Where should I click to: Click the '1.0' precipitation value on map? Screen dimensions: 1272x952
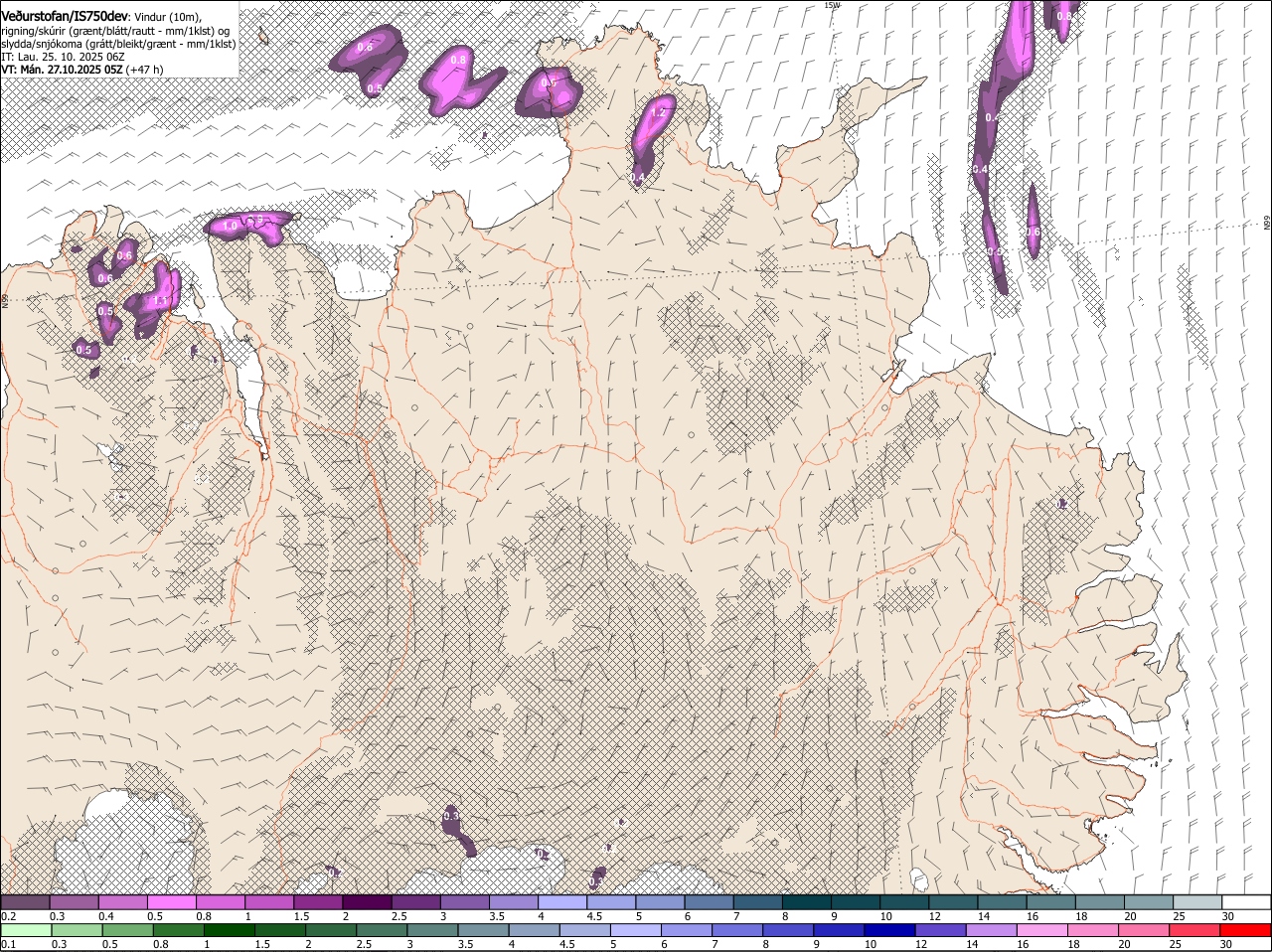[x=230, y=227]
